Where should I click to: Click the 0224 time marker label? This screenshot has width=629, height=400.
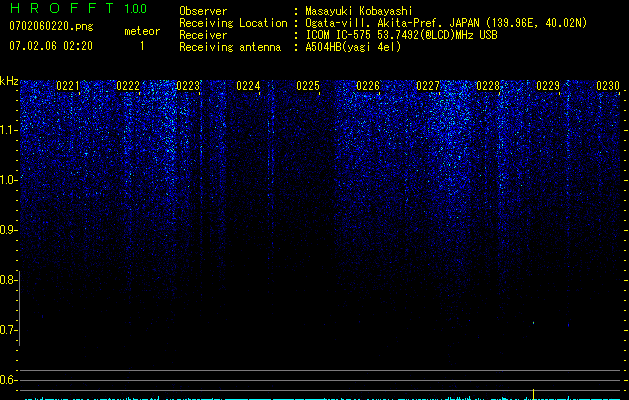(x=248, y=86)
